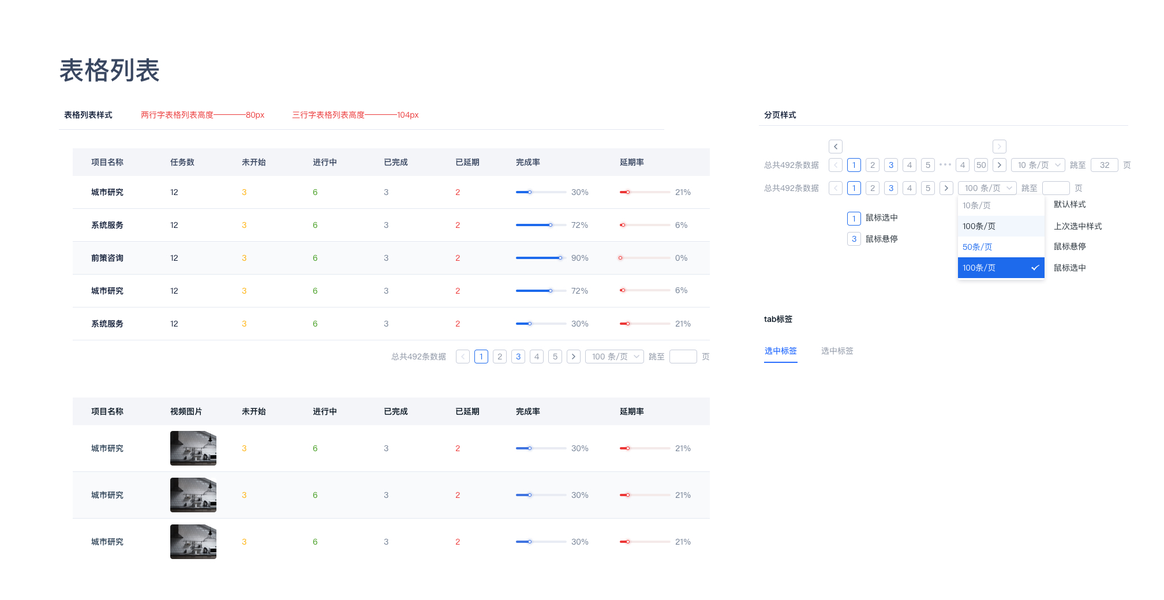This screenshot has height=600, width=1164.
Task: Click the 前策咨询 project name cell
Action: pyautogui.click(x=107, y=258)
